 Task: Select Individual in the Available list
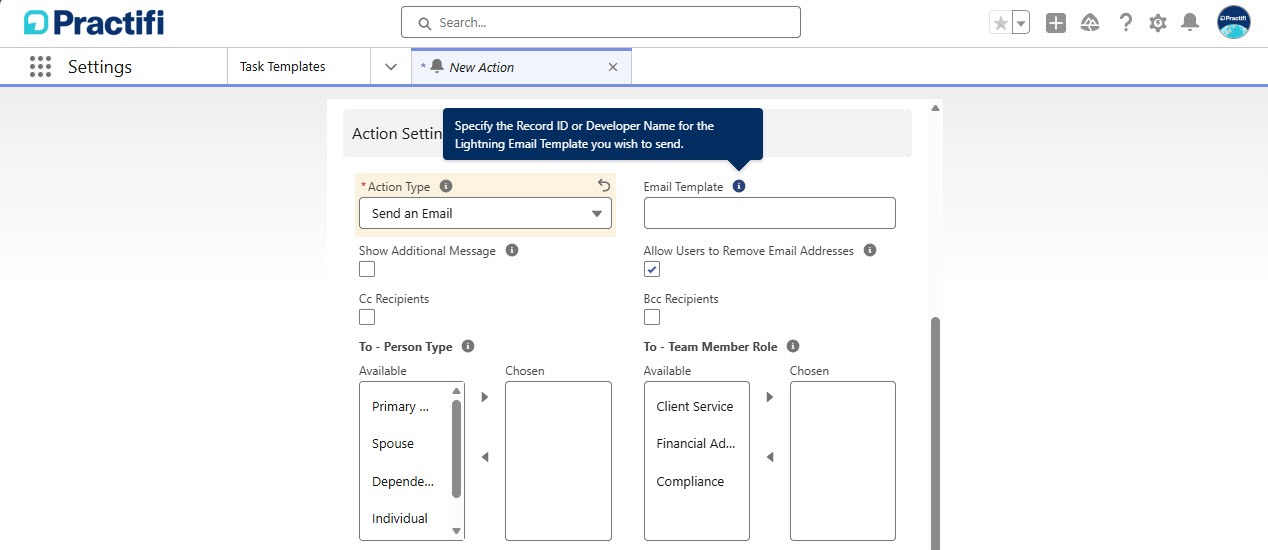click(405, 518)
